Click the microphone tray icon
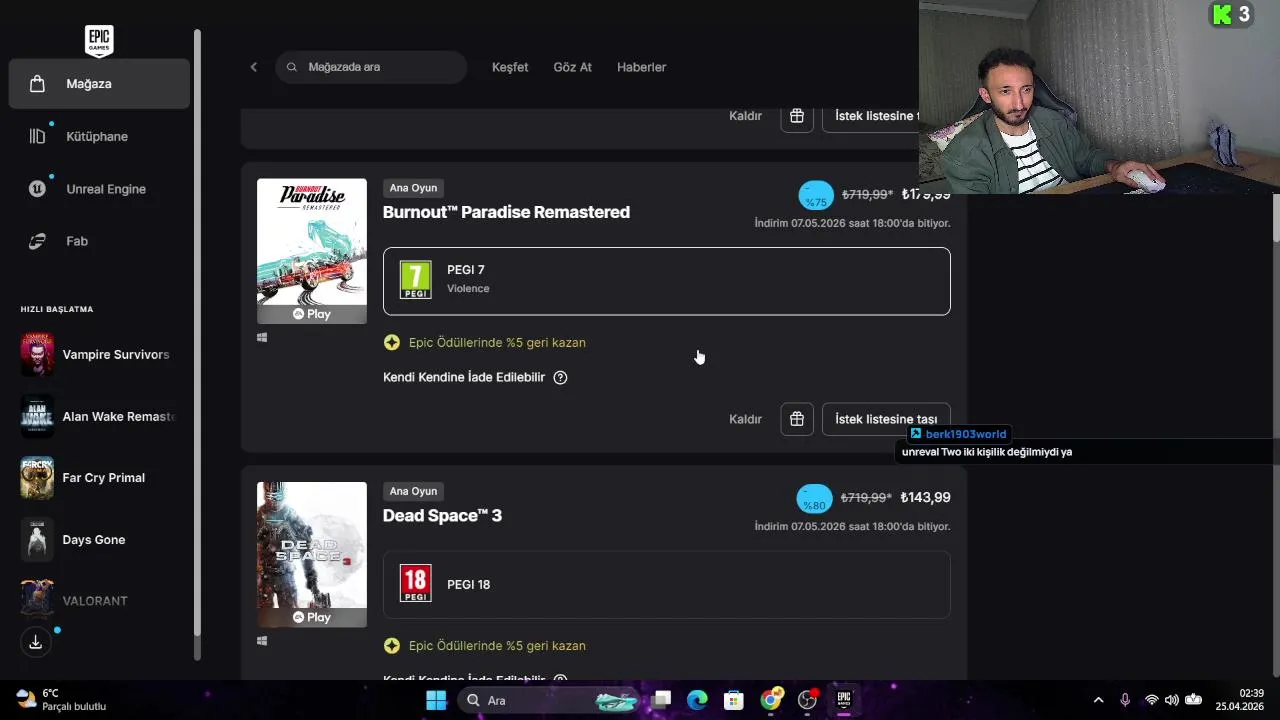Viewport: 1280px width, 720px height. click(1125, 700)
